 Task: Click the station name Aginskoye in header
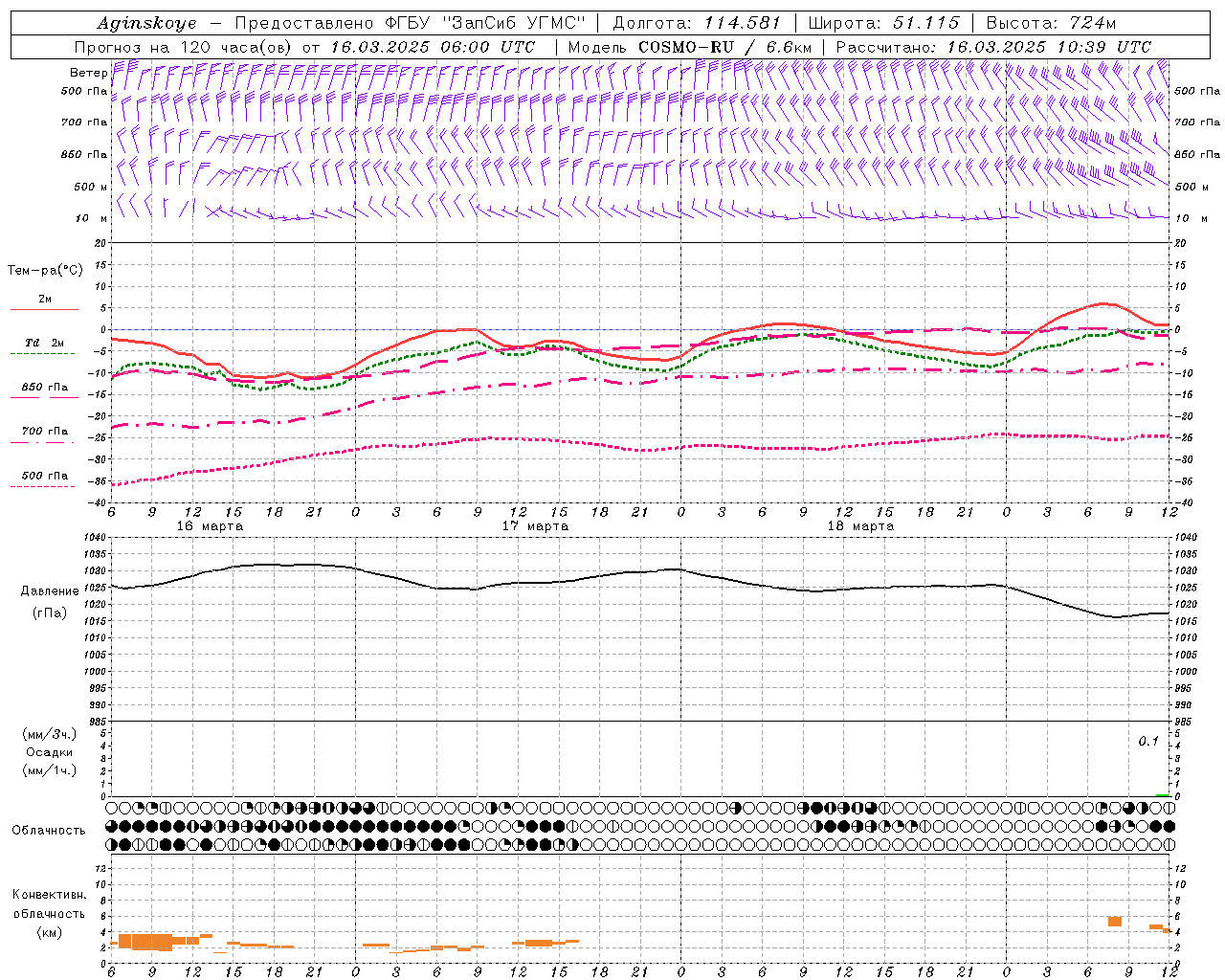click(x=145, y=24)
